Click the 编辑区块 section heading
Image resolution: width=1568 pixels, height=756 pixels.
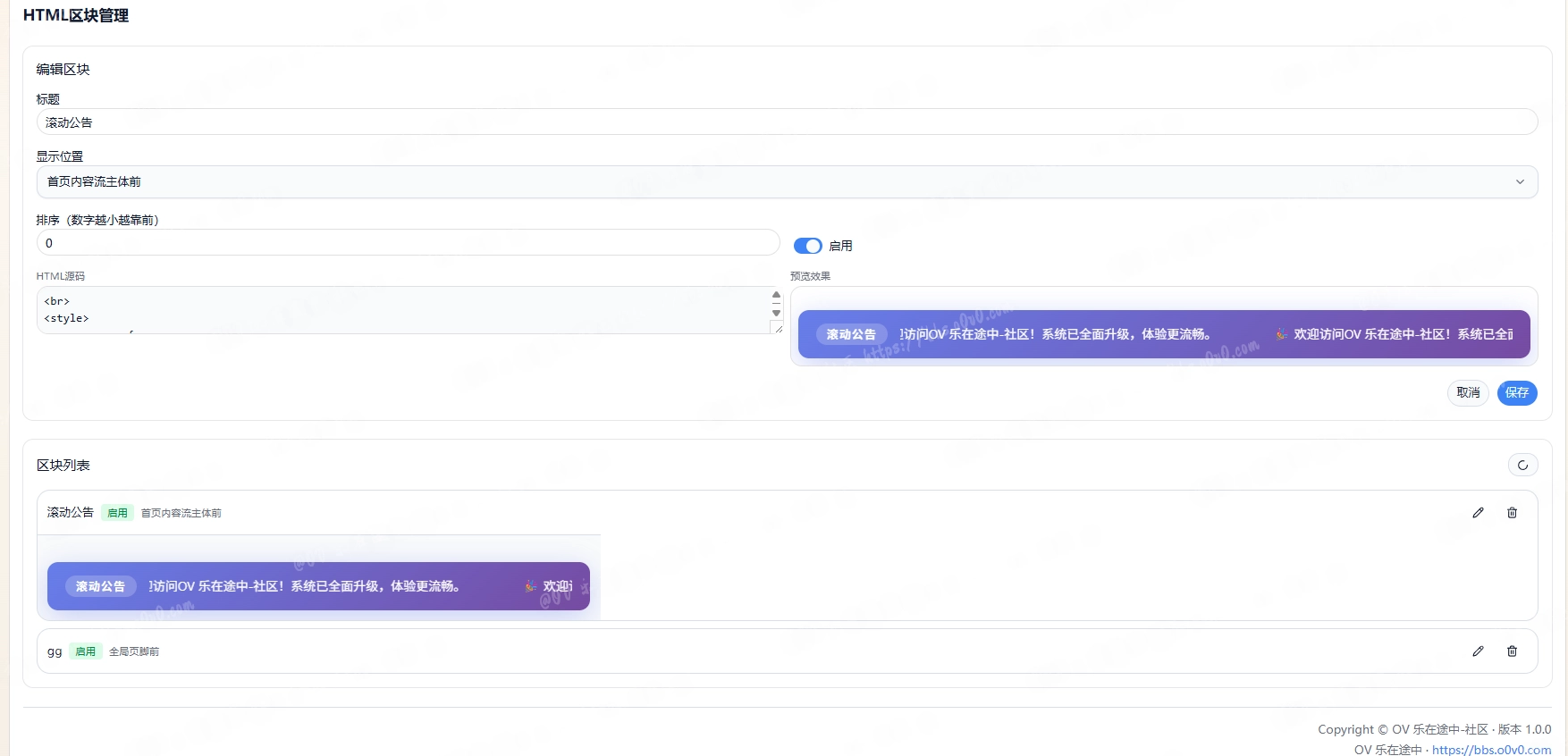(63, 69)
